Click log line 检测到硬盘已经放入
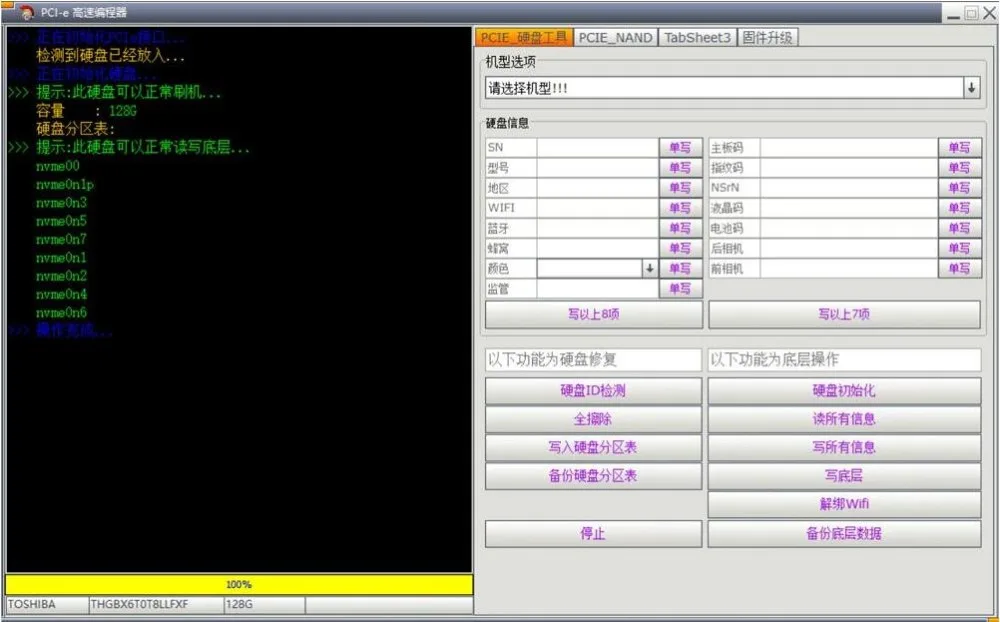Image resolution: width=1000 pixels, height=622 pixels. click(110, 56)
